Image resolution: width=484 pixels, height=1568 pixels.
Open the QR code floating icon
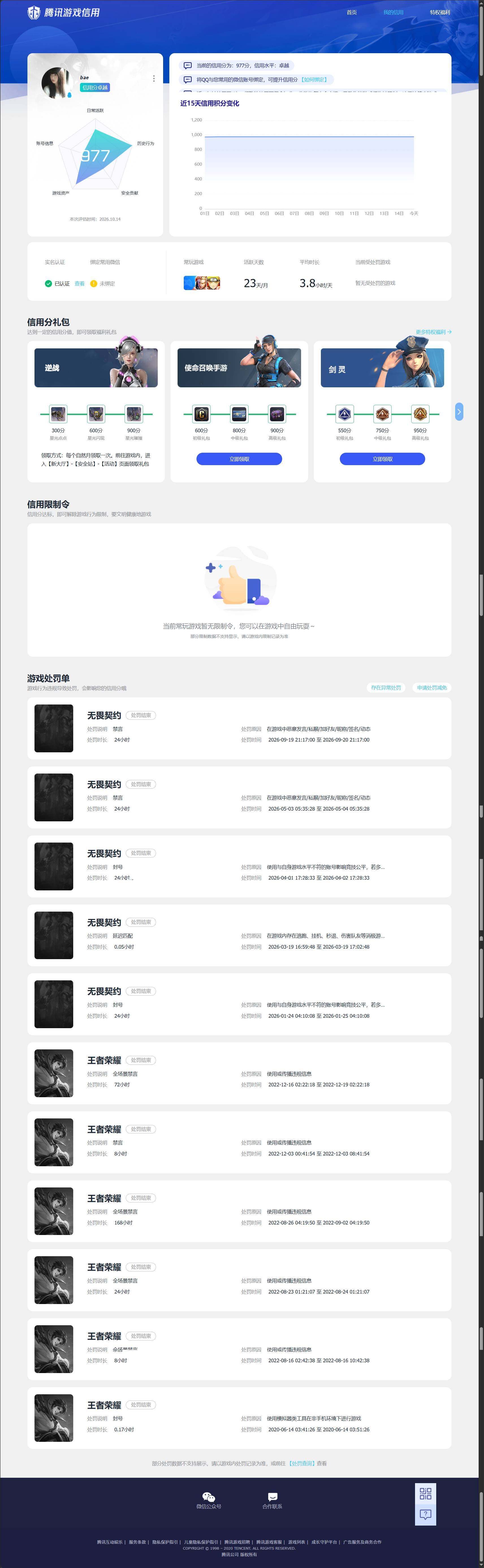tap(426, 1494)
